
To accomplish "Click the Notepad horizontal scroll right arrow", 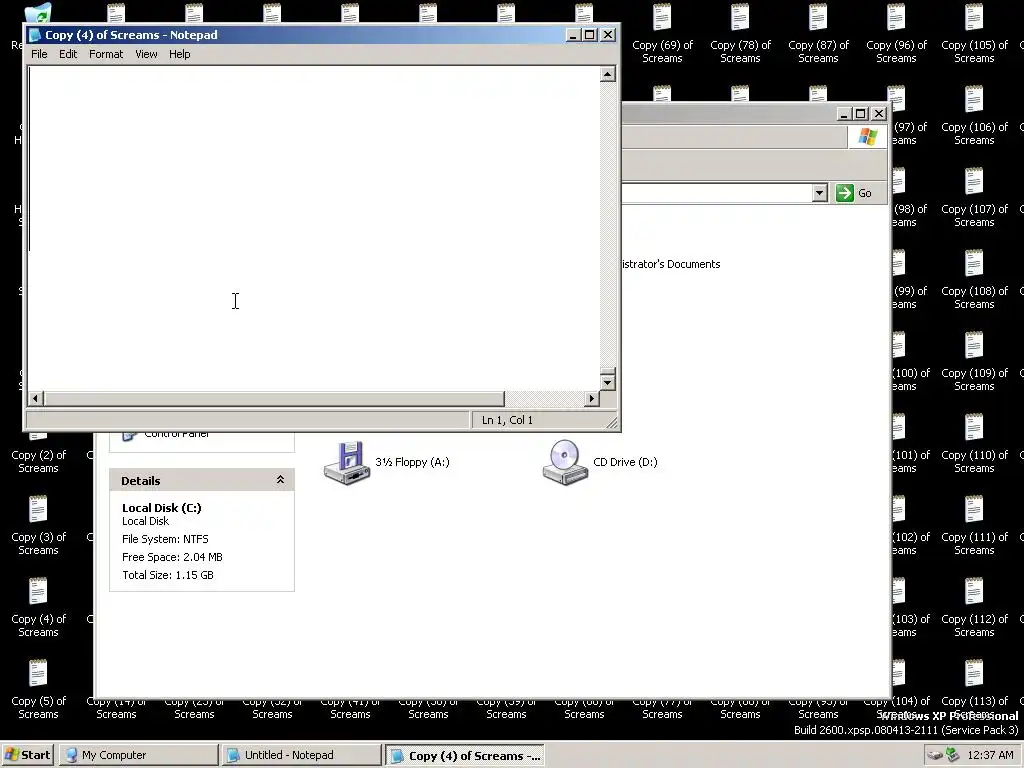I will (x=592, y=398).
